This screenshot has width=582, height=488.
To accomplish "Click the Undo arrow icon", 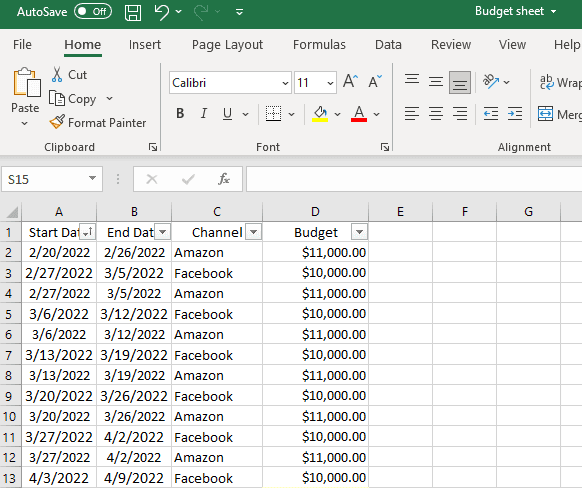I will click(161, 12).
